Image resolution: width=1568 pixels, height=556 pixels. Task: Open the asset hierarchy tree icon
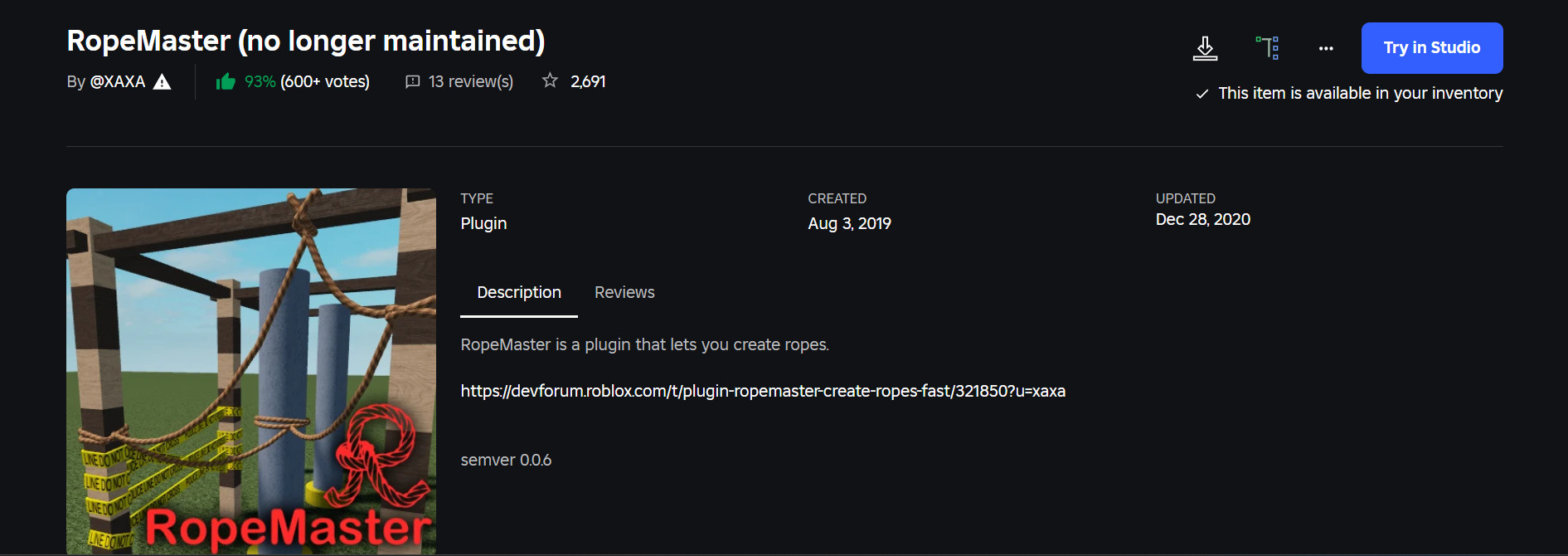[1267, 48]
